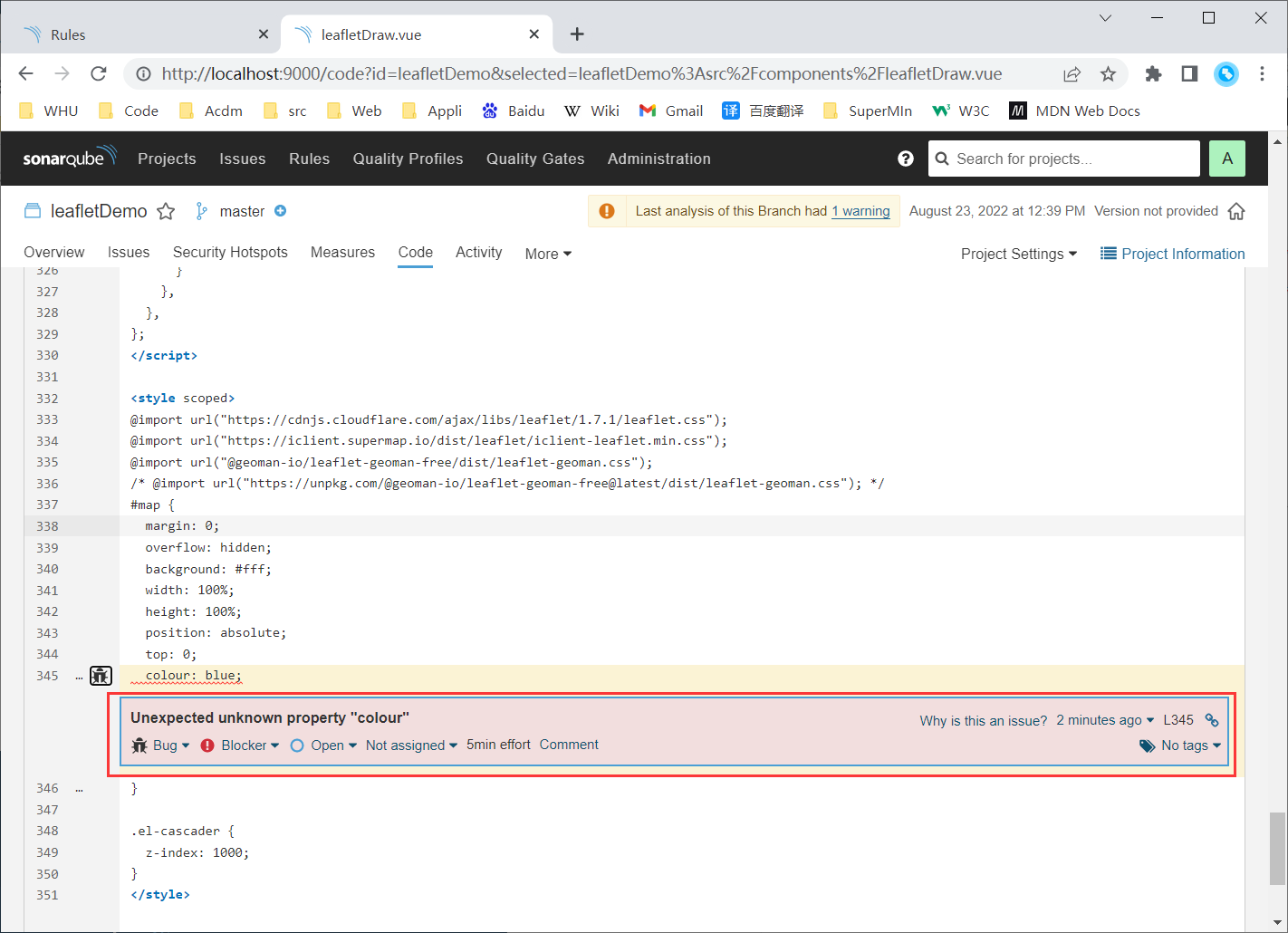
Task: Open Measures tab
Action: click(342, 253)
